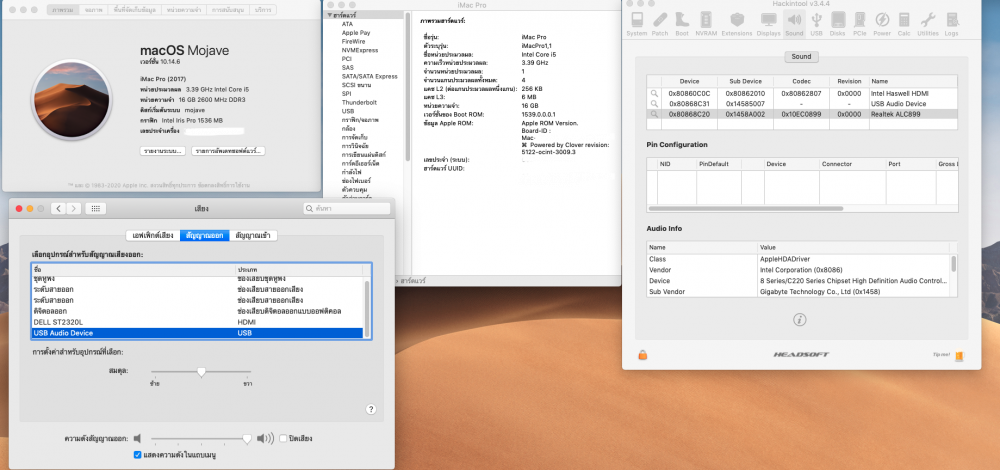Image resolution: width=1000 pixels, height=470 pixels.
Task: Open the Disks tab in Hackintool
Action: (x=838, y=24)
